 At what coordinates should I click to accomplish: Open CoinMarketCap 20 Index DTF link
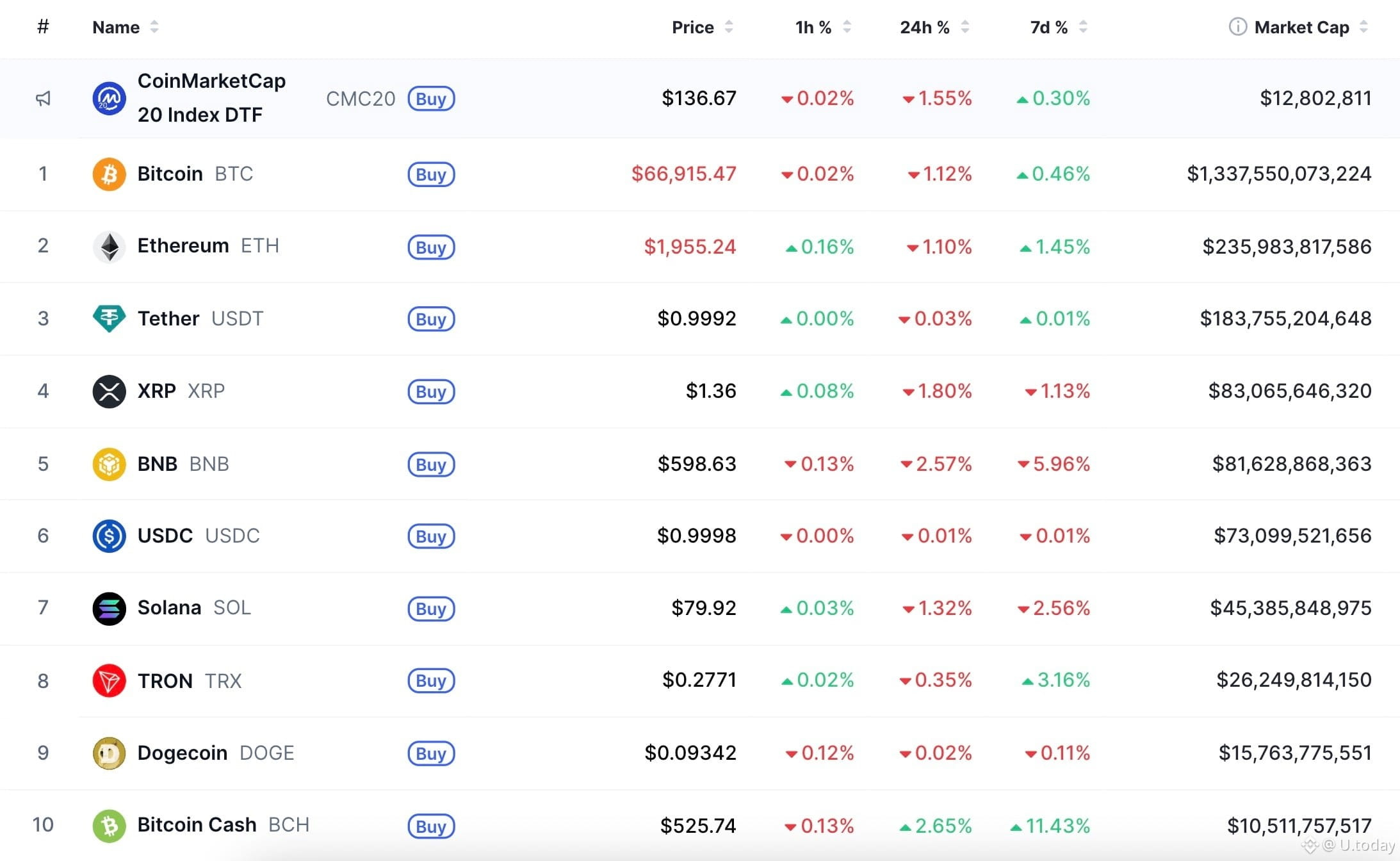point(211,97)
